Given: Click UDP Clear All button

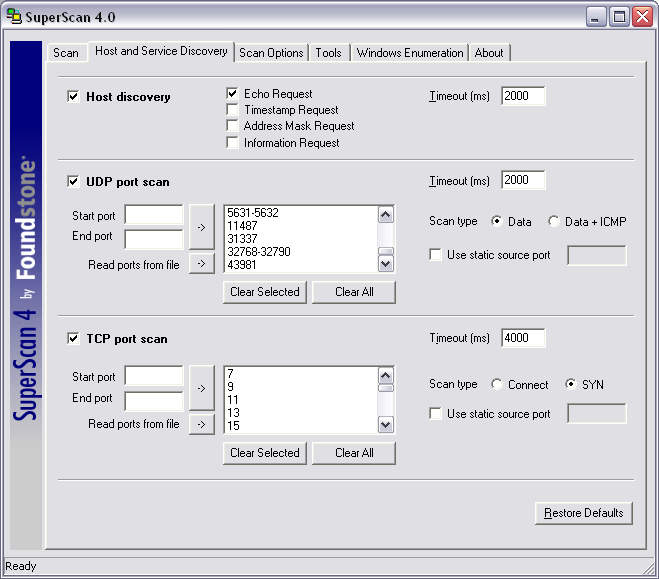Looking at the screenshot, I should pos(354,292).
